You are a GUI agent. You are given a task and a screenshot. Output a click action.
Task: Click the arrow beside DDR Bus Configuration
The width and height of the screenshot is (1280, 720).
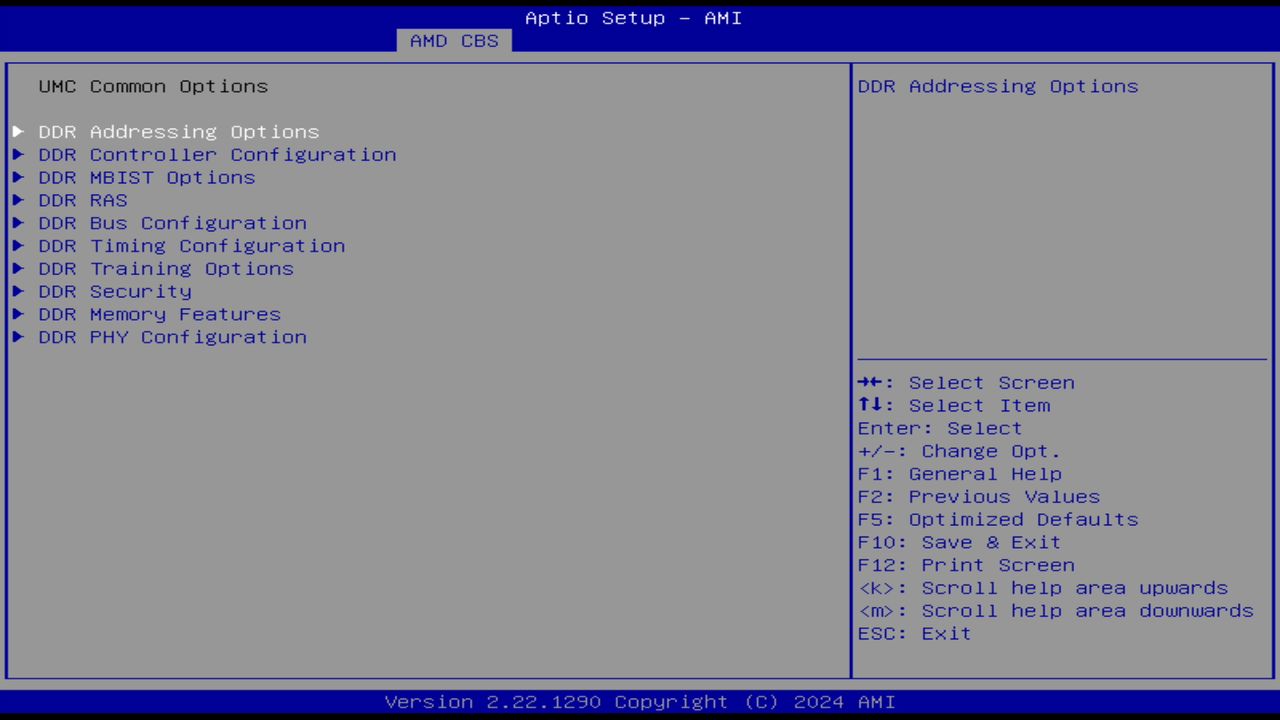(18, 223)
